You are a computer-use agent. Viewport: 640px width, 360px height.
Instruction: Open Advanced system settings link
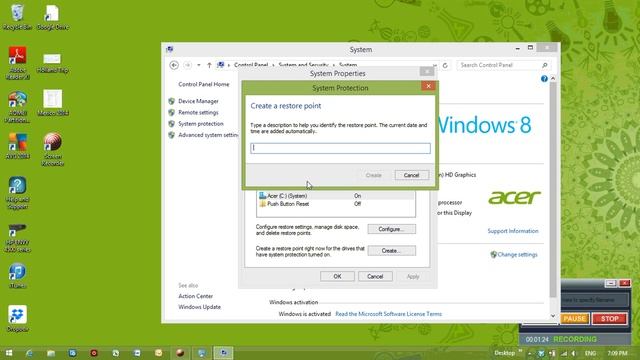pyautogui.click(x=208, y=135)
